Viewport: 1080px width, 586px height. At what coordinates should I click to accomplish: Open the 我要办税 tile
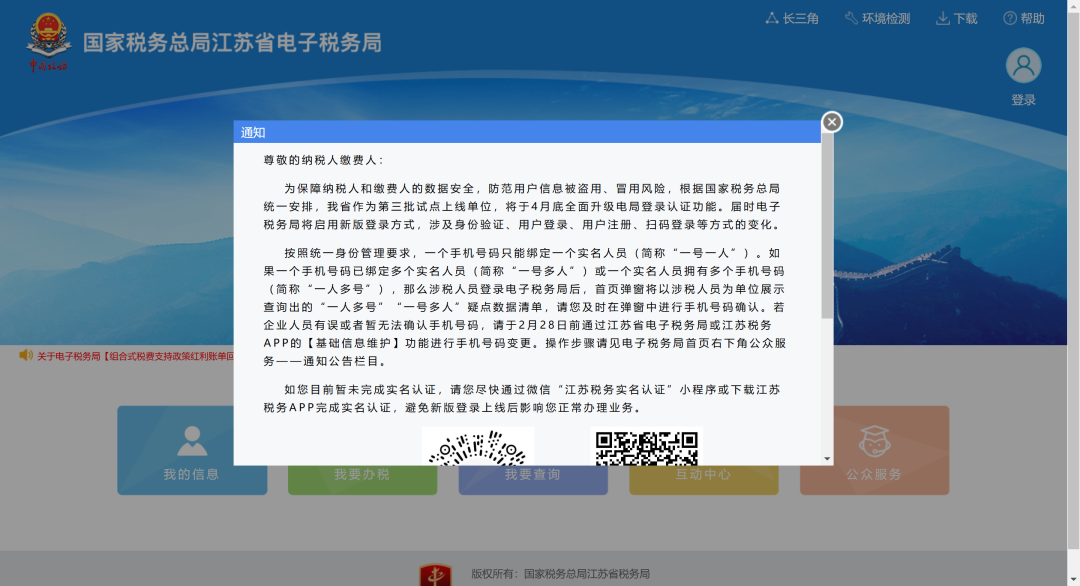[362, 479]
